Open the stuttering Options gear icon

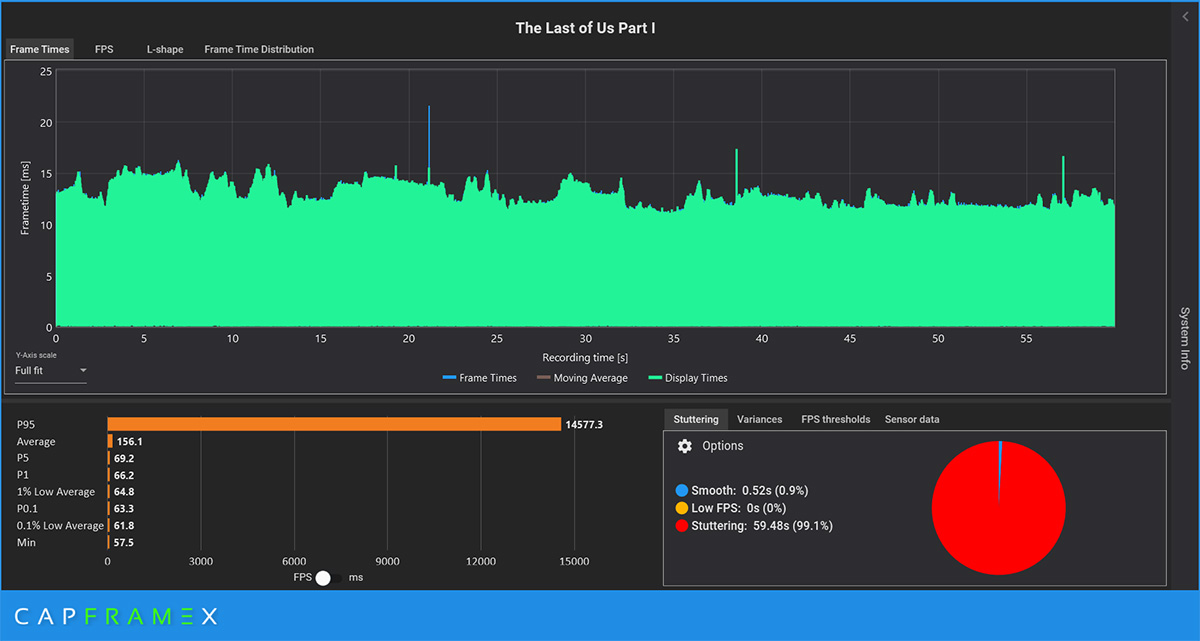(685, 446)
